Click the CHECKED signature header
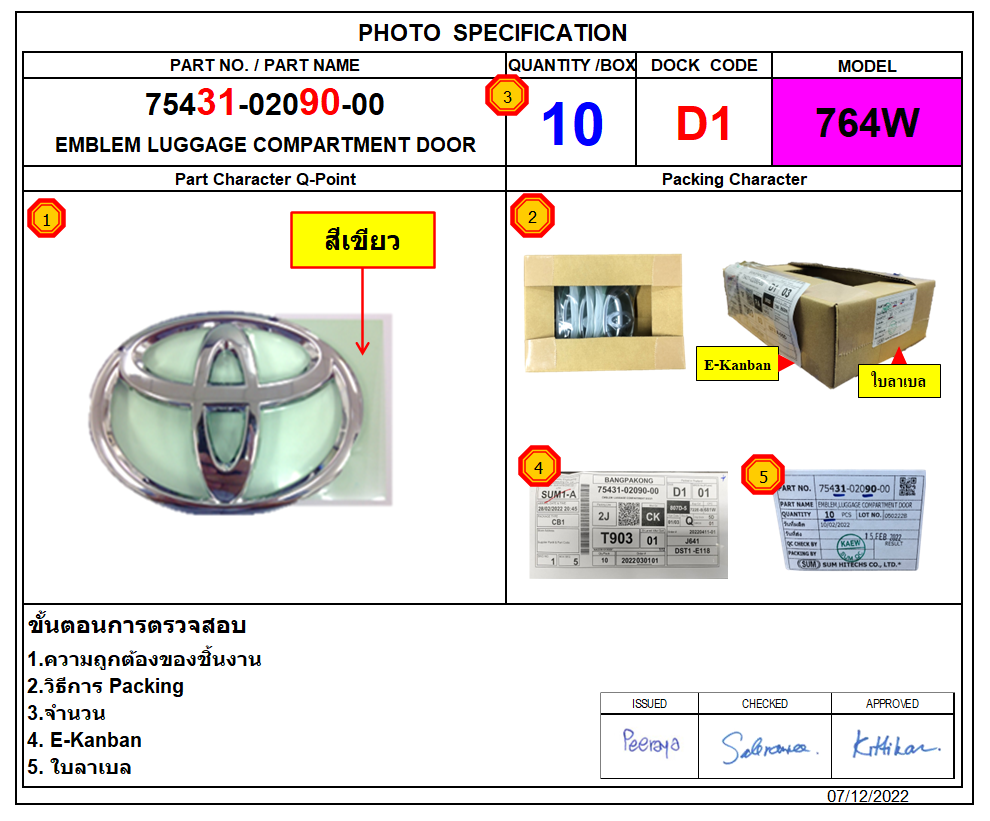Image resolution: width=990 pixels, height=821 pixels. point(765,704)
